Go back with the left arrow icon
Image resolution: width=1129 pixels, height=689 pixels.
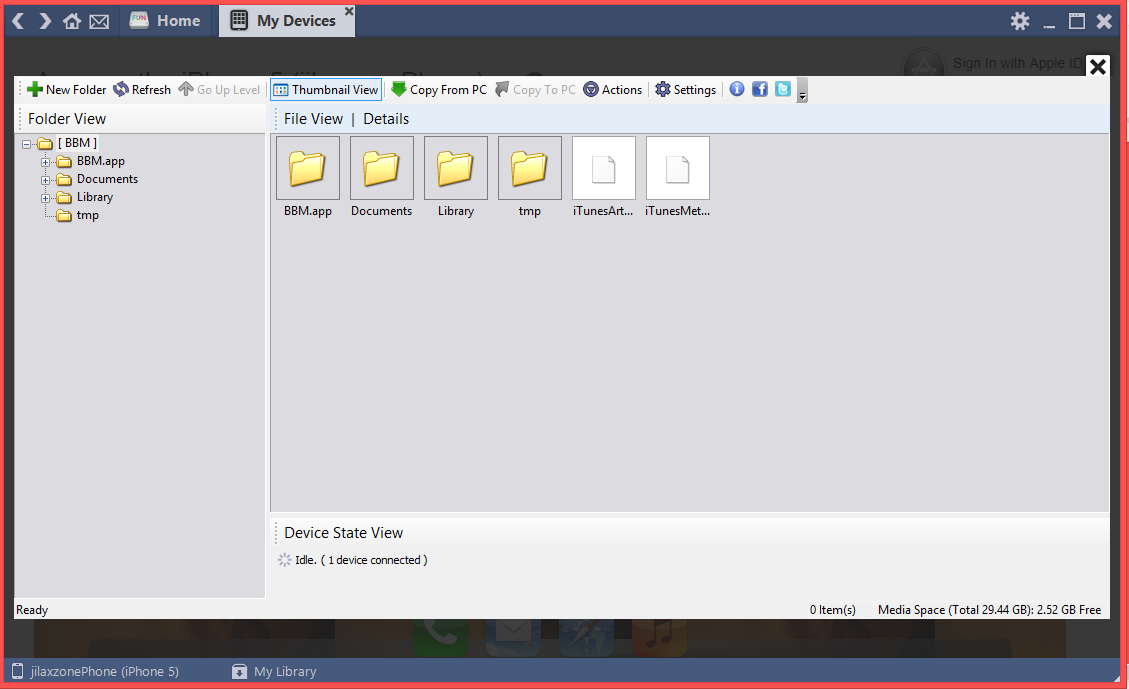[x=19, y=21]
